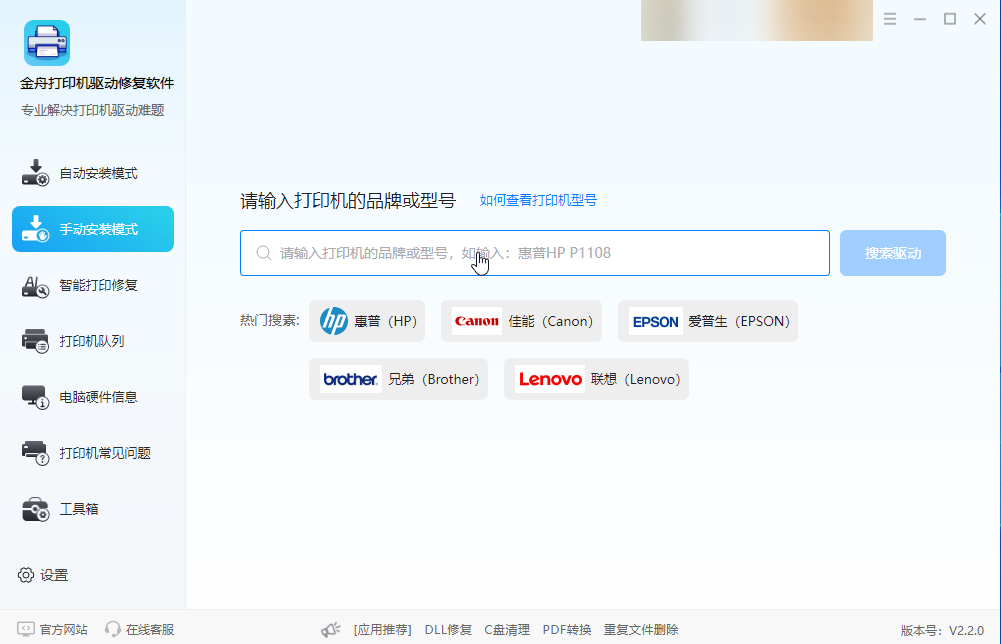
Task: Click the 在线客服 headset icon
Action: [112, 629]
